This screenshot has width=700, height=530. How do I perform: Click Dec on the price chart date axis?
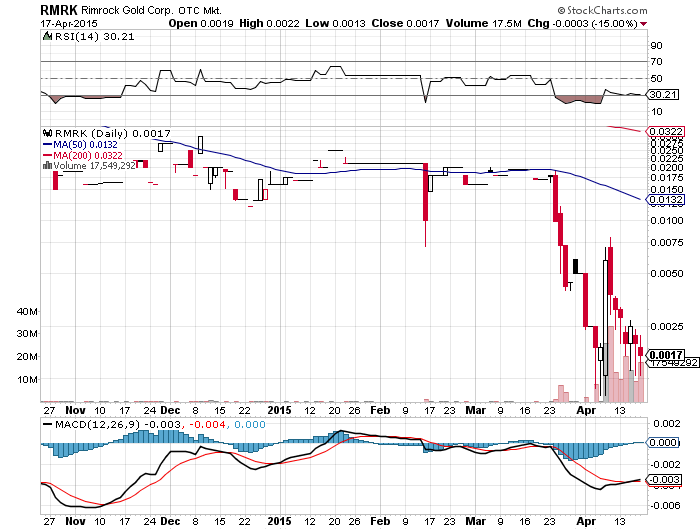[170, 410]
